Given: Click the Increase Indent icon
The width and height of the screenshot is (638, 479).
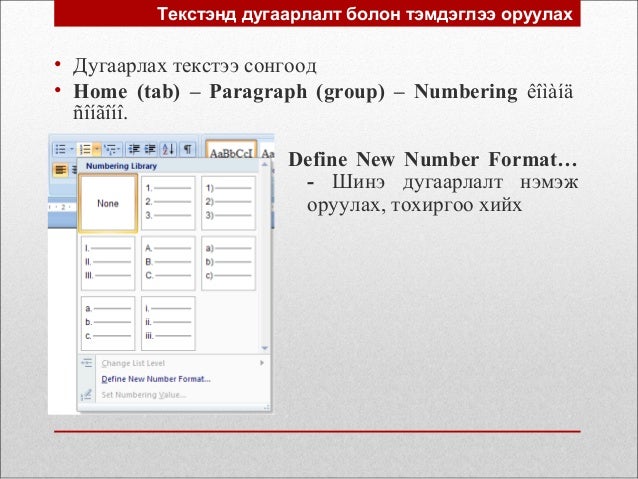Looking at the screenshot, I should click(150, 149).
